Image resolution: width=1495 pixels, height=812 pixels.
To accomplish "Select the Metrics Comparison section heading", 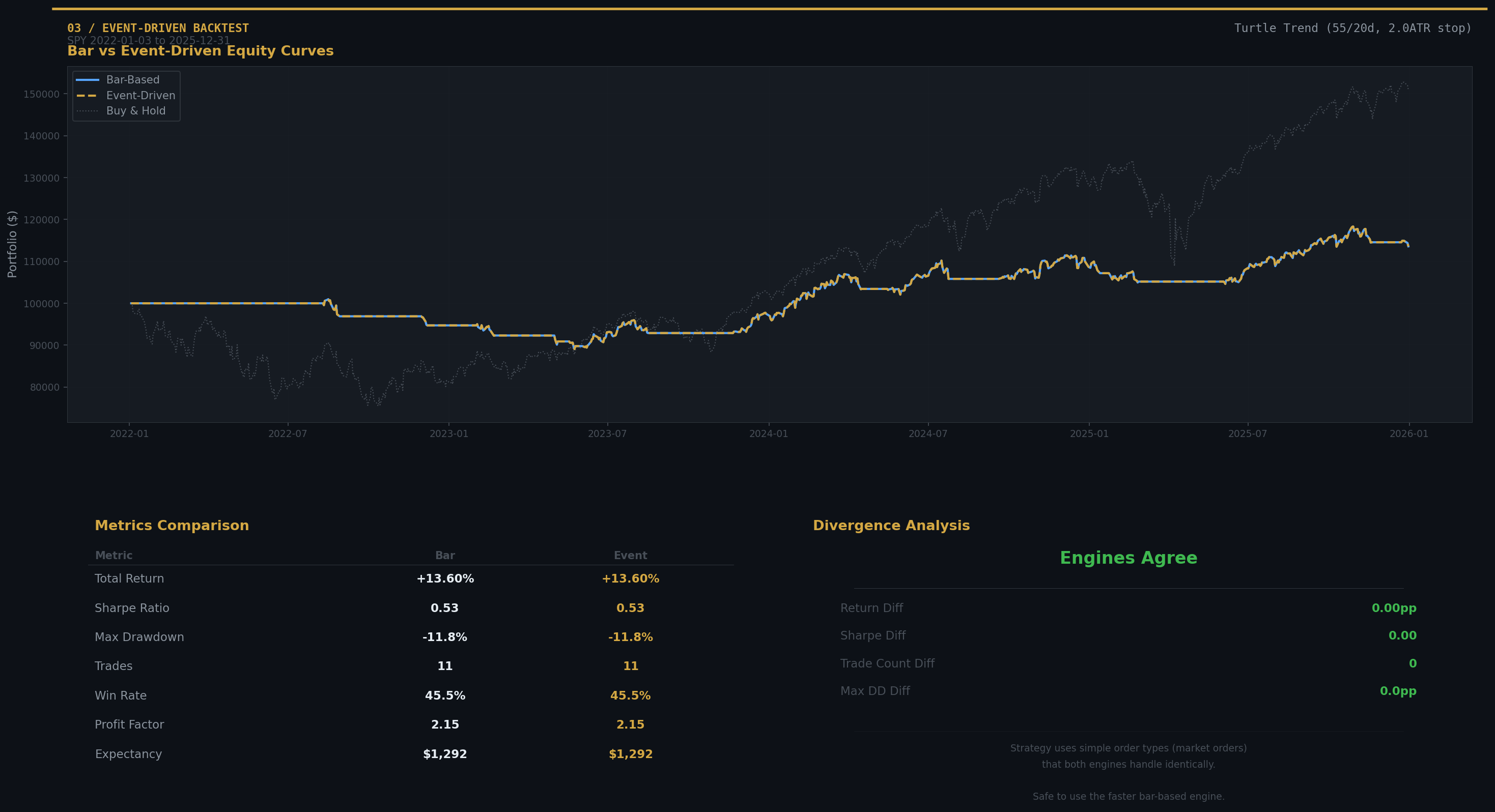I will coord(172,526).
